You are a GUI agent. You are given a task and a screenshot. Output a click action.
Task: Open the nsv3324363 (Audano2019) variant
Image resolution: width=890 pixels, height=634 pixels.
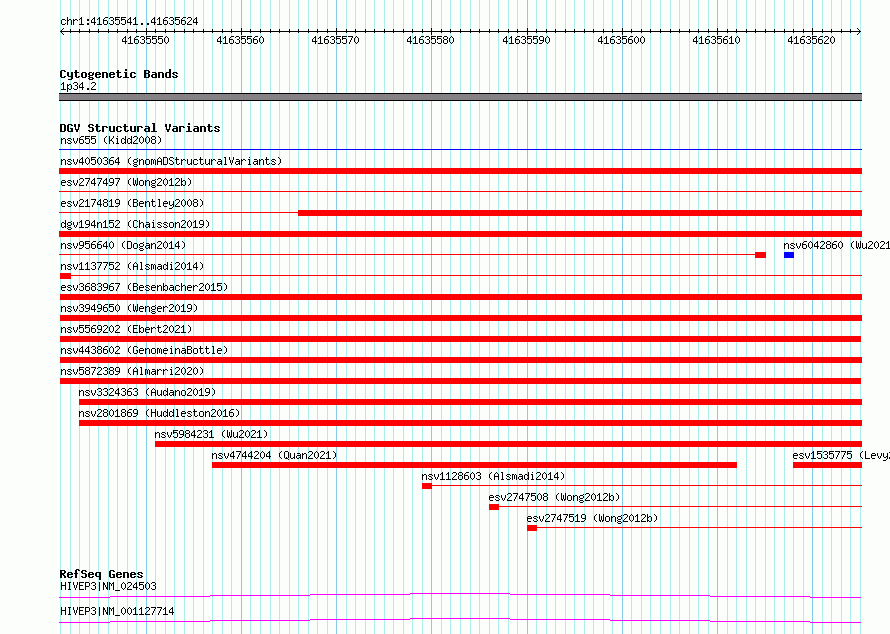pos(147,392)
